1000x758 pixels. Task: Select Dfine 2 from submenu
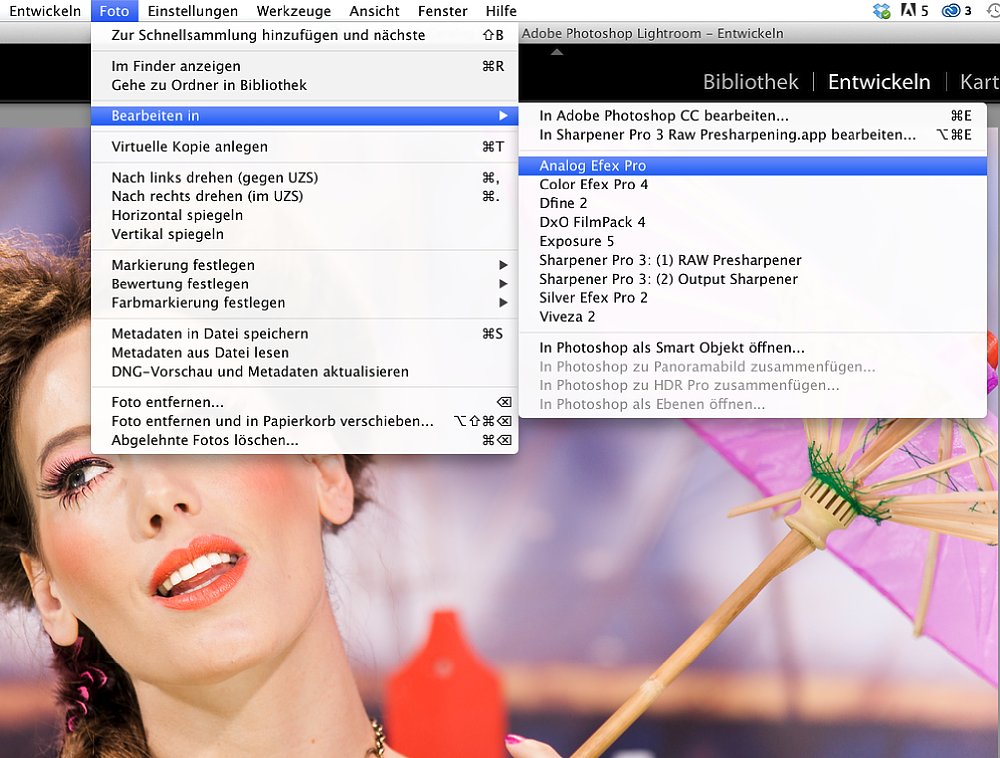tap(753, 203)
